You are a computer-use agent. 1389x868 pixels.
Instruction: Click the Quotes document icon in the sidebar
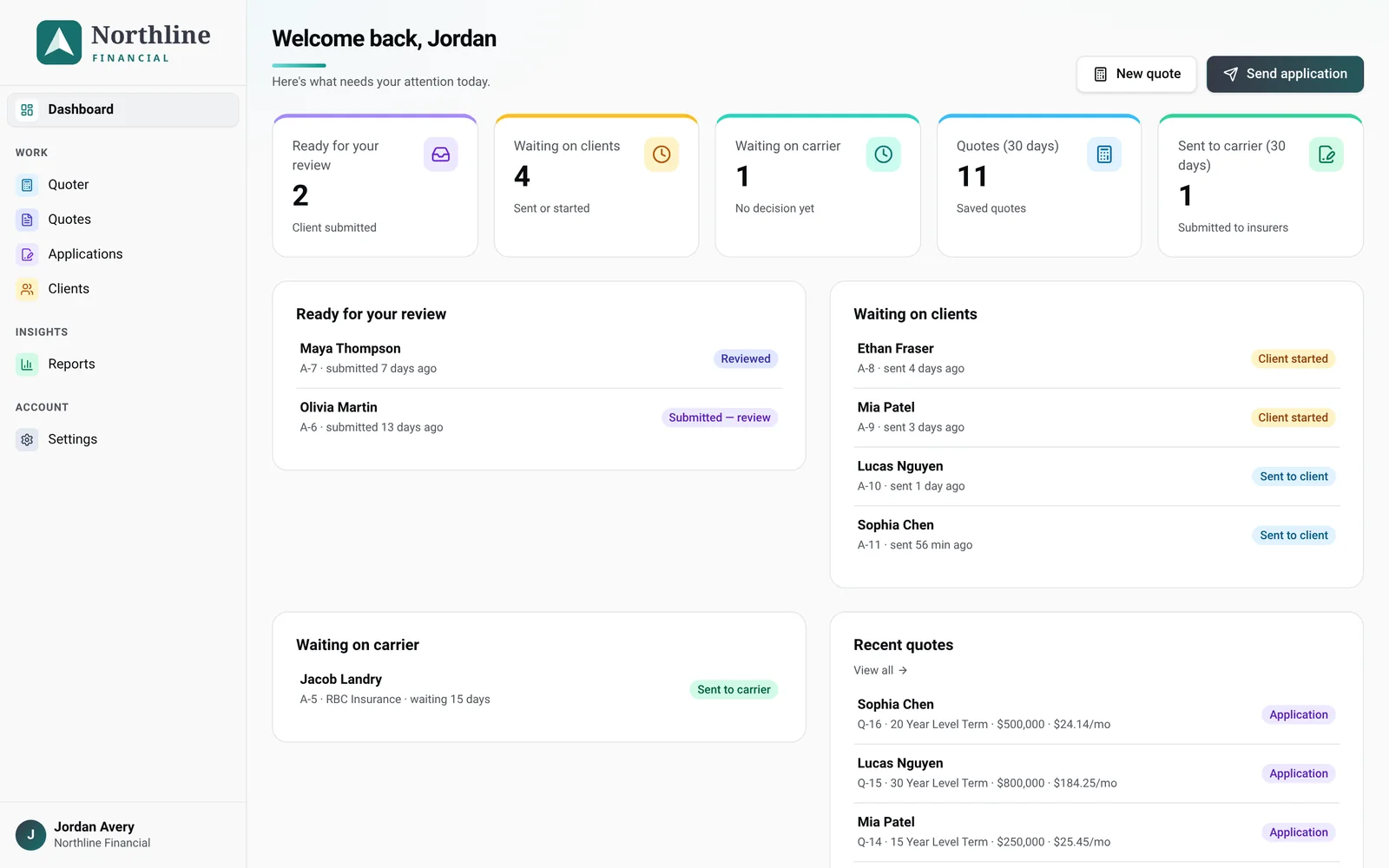(27, 220)
